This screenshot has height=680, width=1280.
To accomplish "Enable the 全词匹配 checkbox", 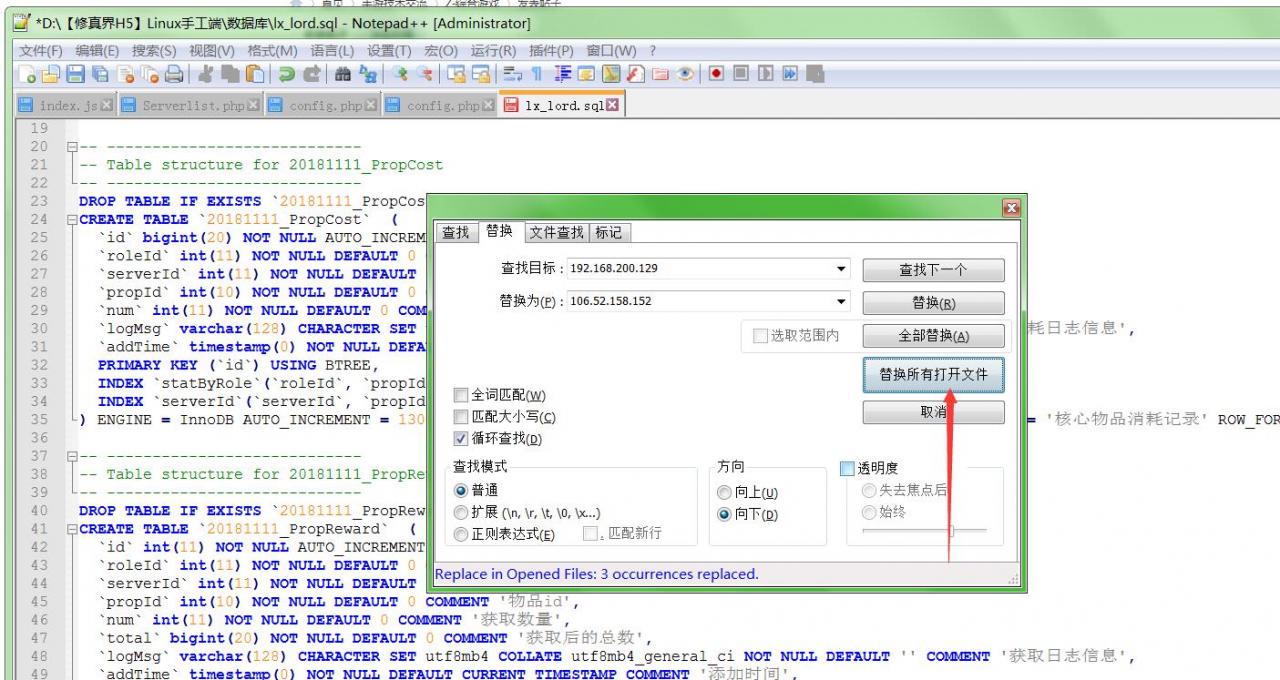I will point(461,395).
